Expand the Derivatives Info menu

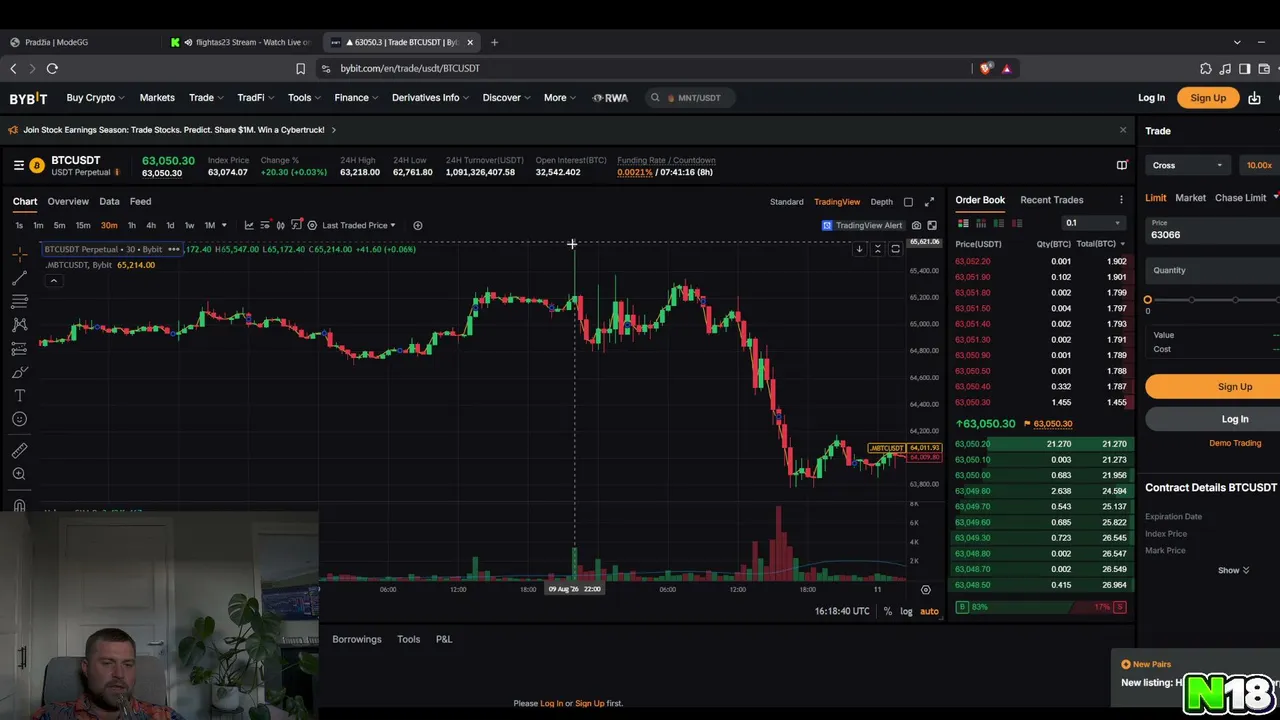(430, 98)
